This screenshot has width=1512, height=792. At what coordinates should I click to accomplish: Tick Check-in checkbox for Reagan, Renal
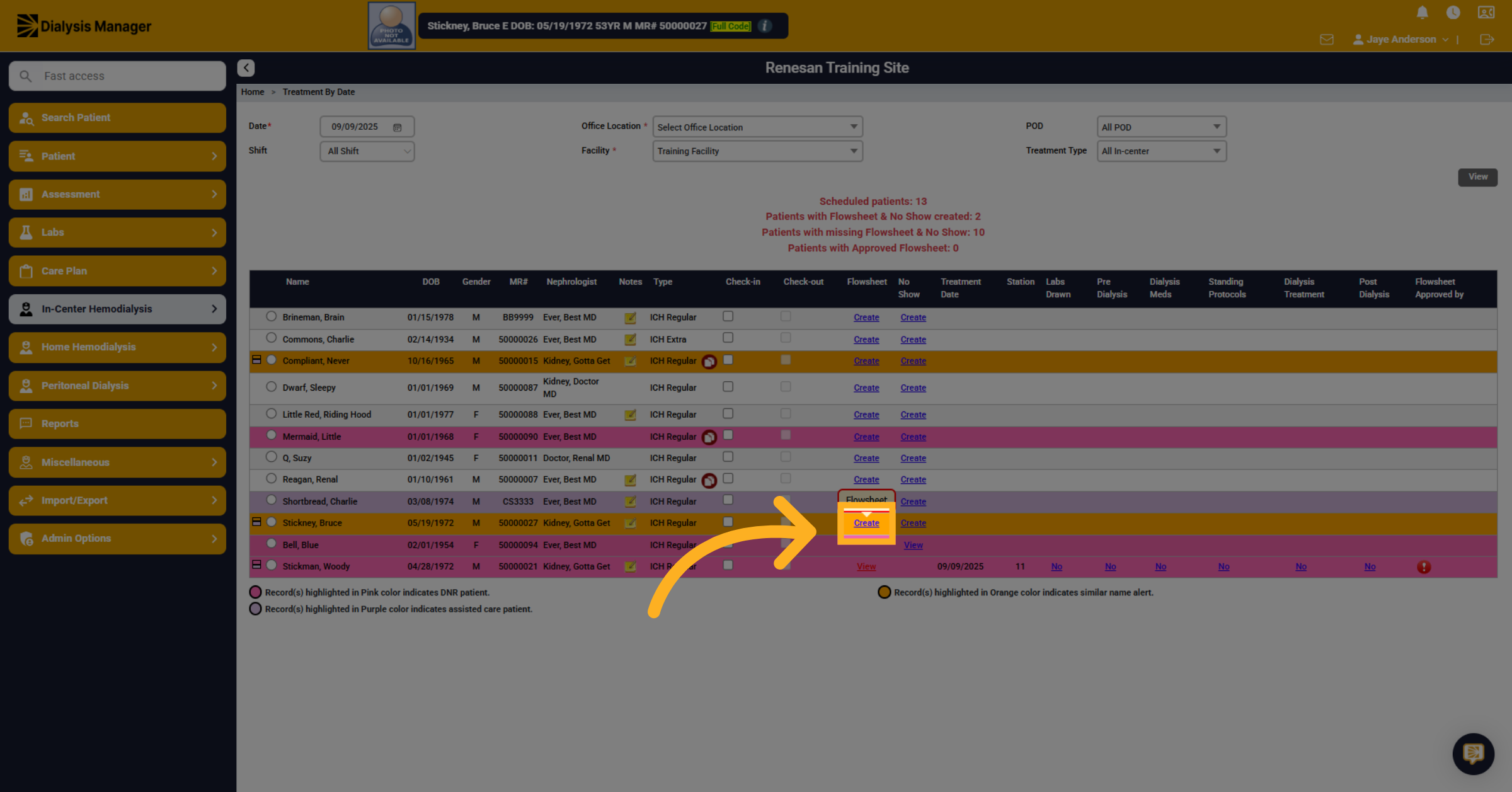pyautogui.click(x=728, y=478)
